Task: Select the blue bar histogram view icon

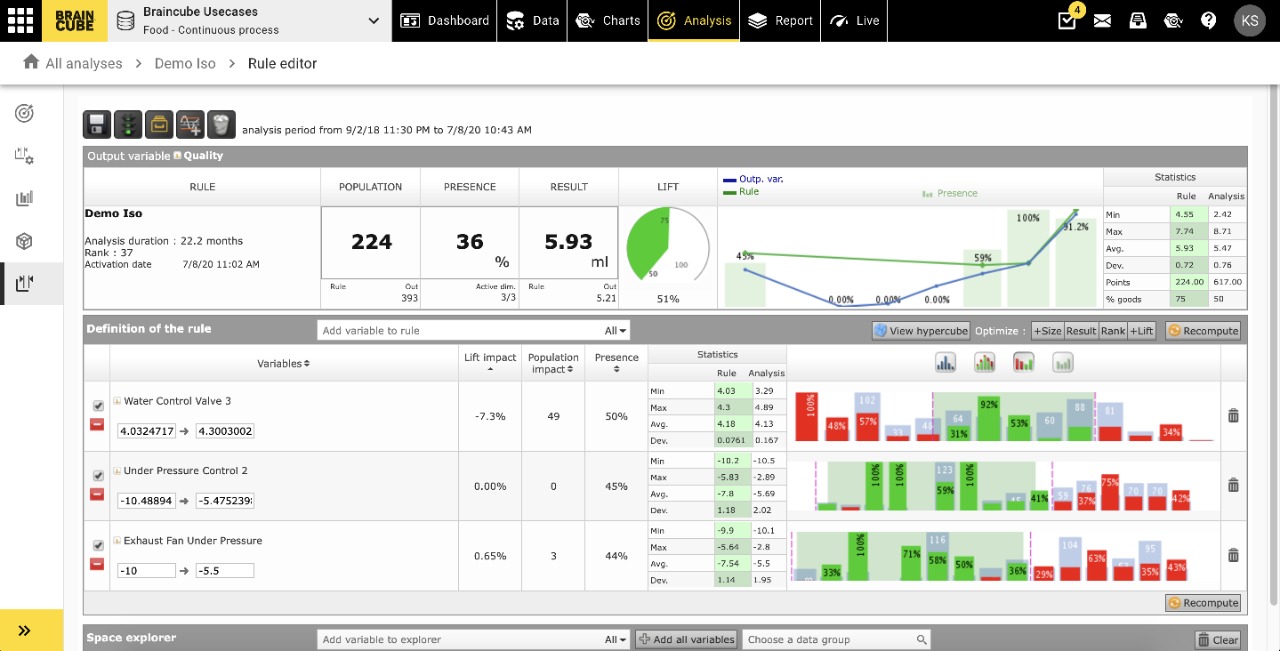Action: [946, 362]
